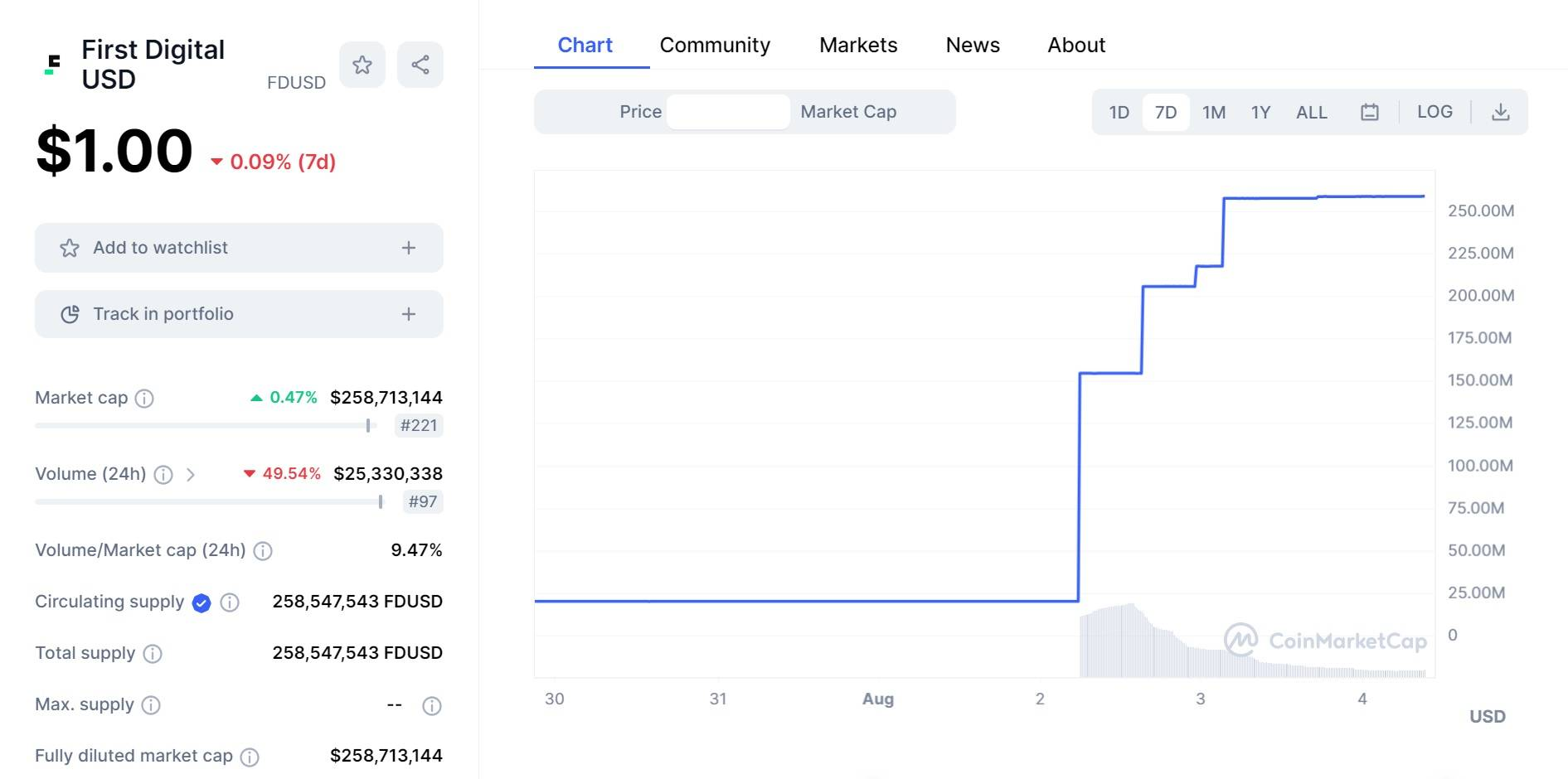Click the $258,713,144 market cap value
This screenshot has height=779, width=1568.
tap(386, 398)
